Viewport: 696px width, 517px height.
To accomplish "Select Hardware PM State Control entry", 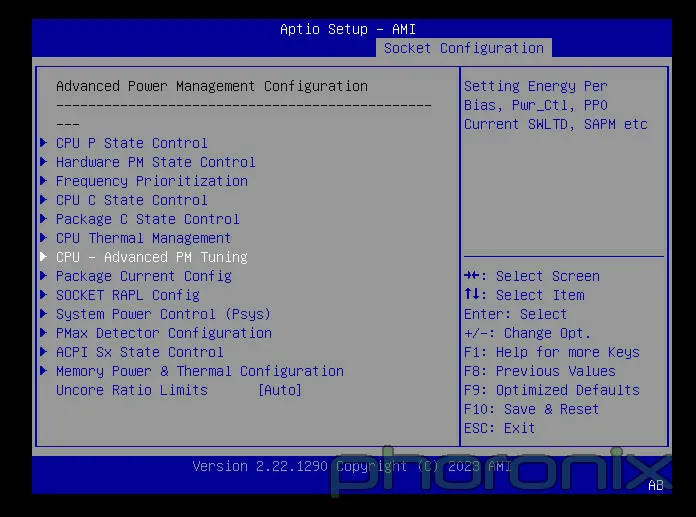I will point(155,162).
